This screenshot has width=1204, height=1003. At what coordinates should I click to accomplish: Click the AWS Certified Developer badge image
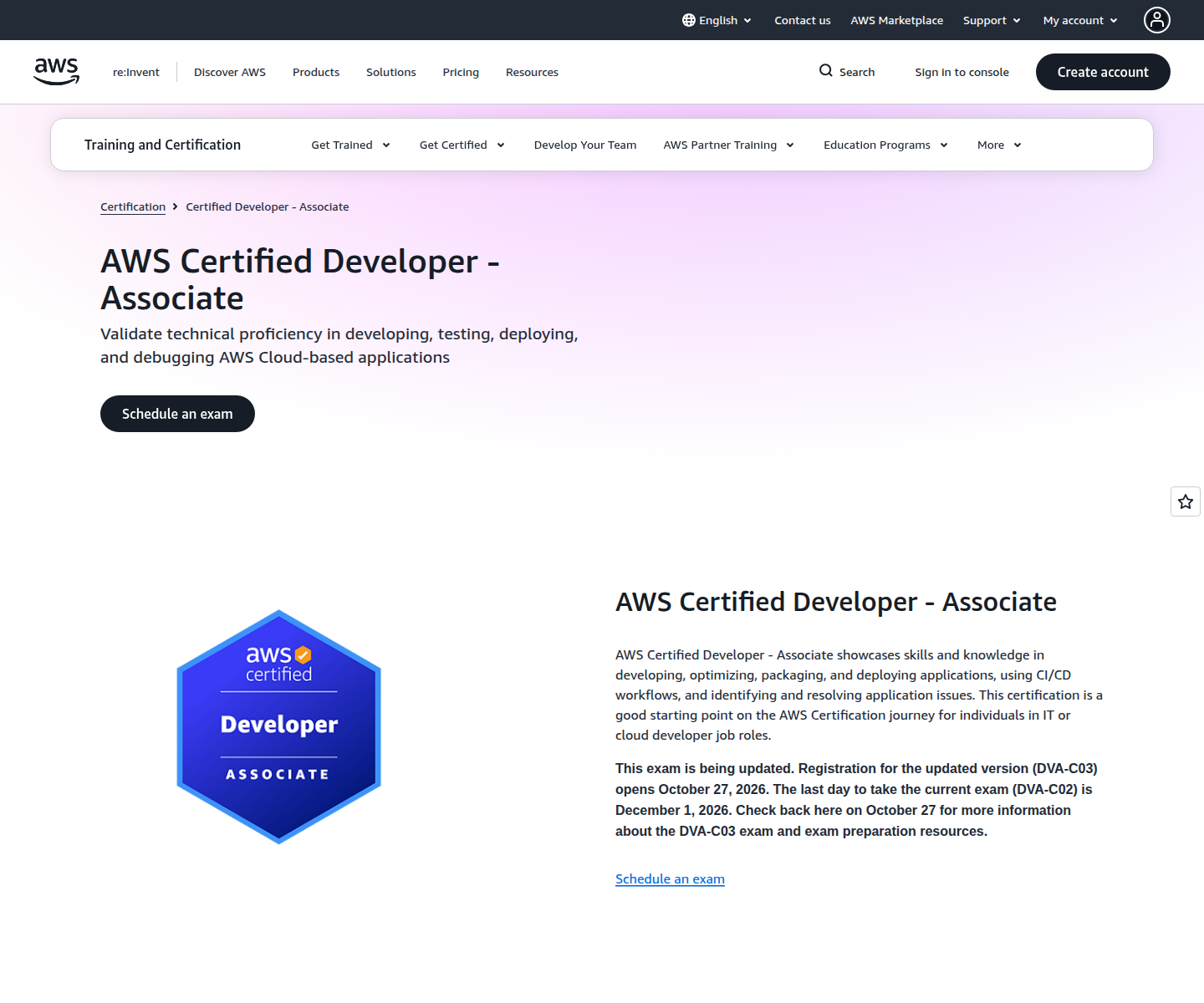coord(279,727)
